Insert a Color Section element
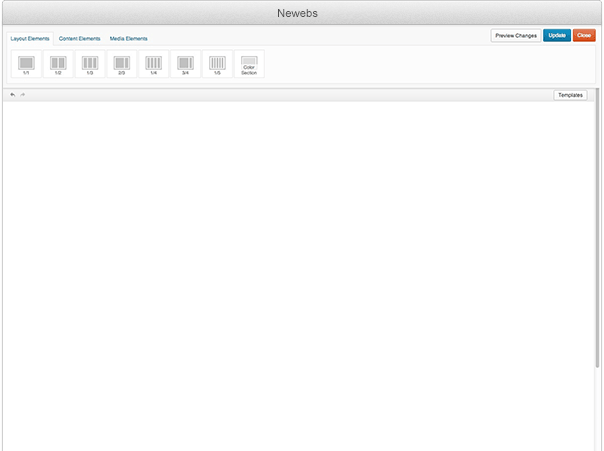 click(x=249, y=65)
